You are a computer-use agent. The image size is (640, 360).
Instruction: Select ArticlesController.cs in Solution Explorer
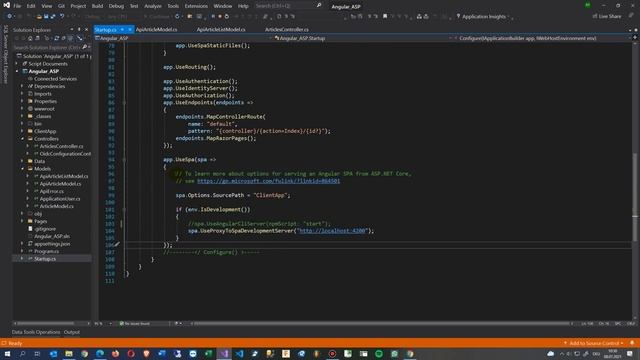[x=61, y=146]
